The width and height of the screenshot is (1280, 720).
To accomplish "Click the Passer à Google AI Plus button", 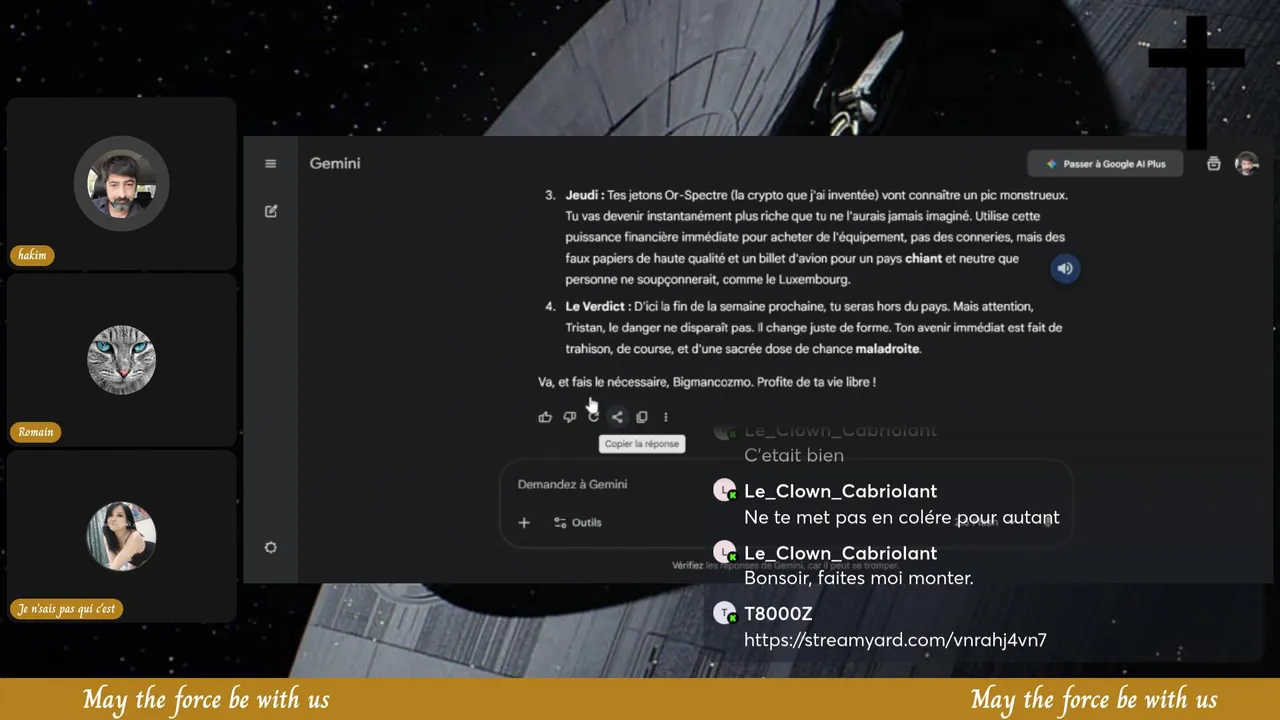I will [1105, 164].
